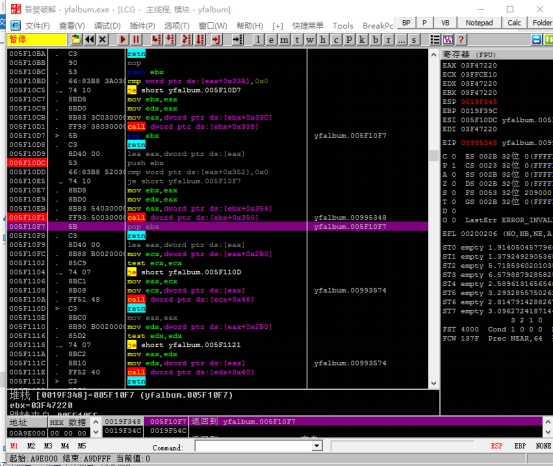
Task: Click the red question mark help icon
Action: click(461, 40)
